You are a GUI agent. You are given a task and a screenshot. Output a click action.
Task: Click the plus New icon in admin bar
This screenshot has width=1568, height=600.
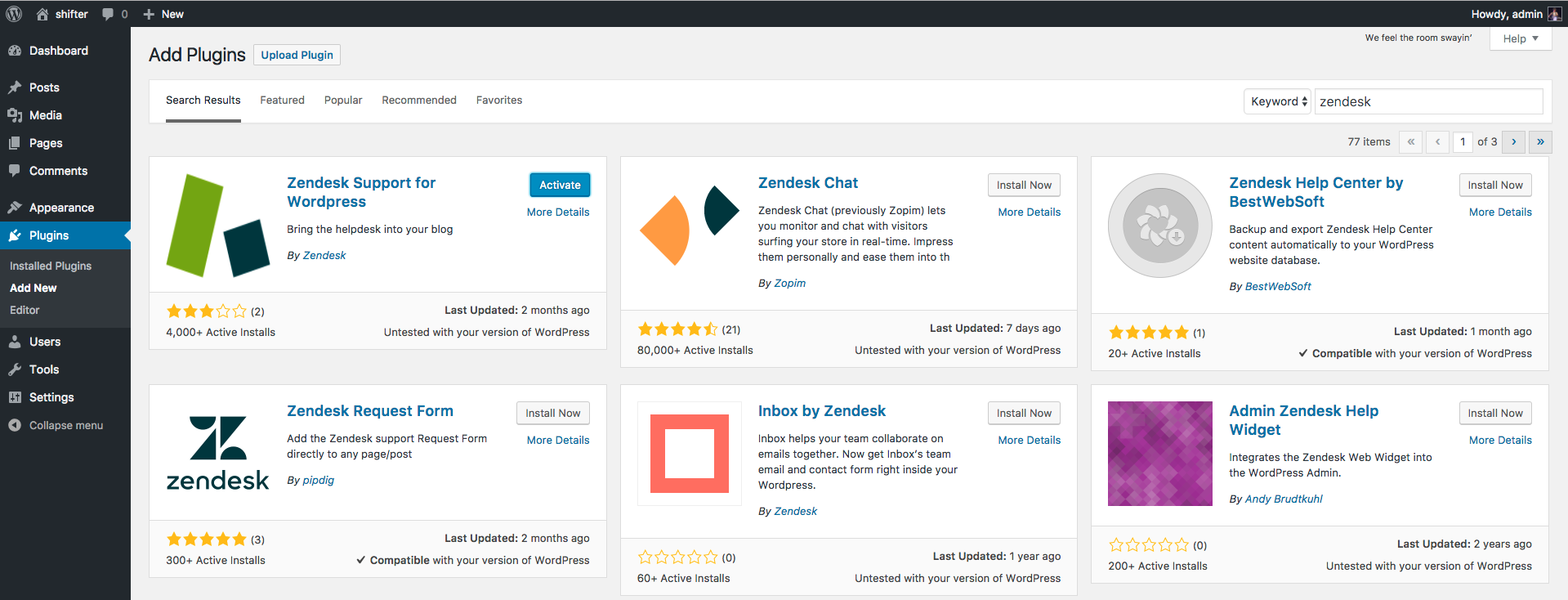click(x=149, y=14)
